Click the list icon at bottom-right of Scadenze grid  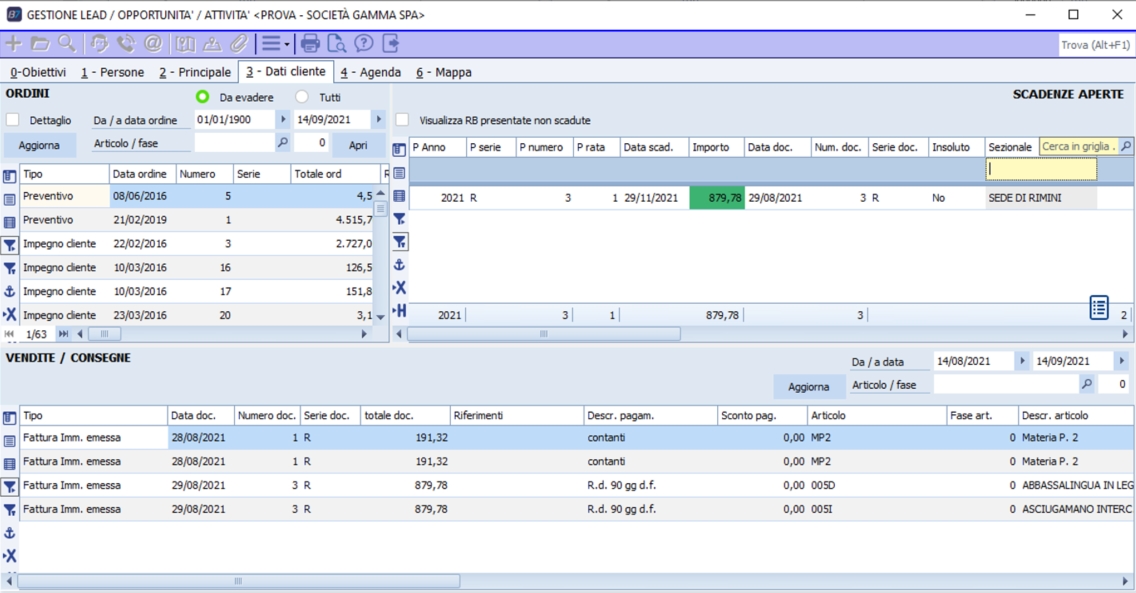click(1099, 308)
